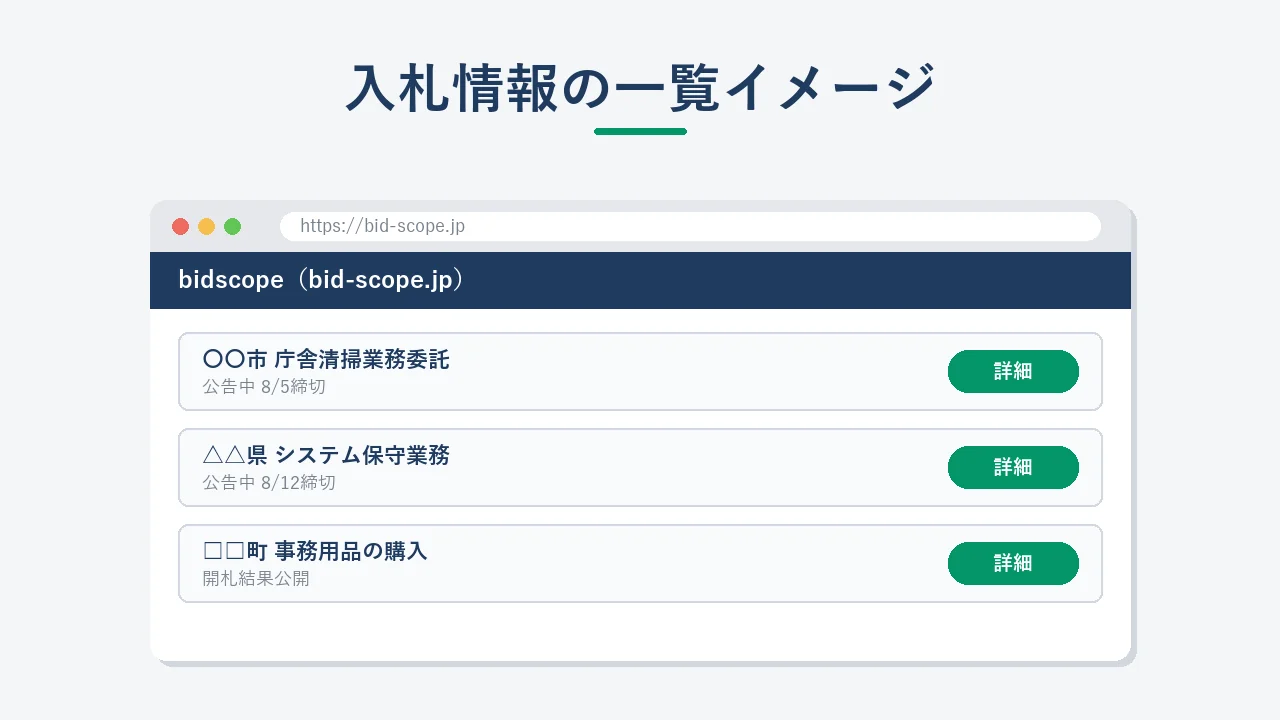Click the yellow minimize dot

[206, 226]
